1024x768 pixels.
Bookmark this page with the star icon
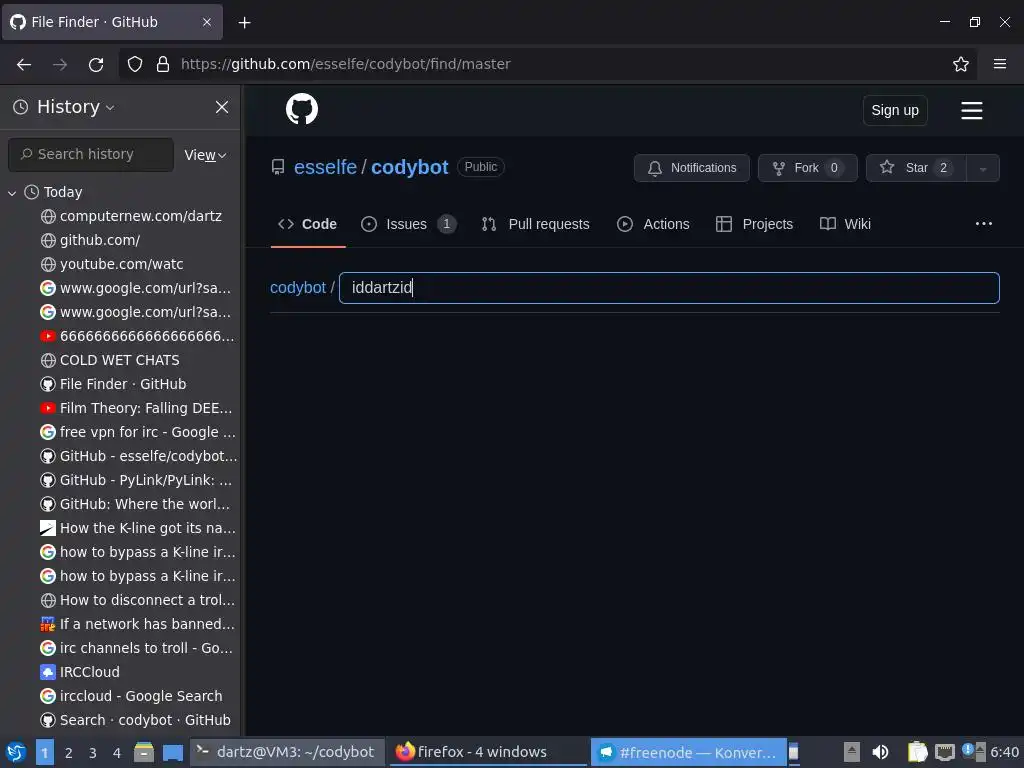pos(960,64)
